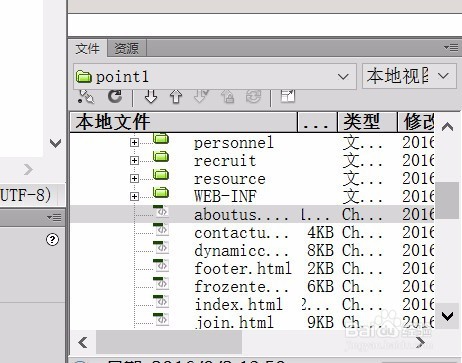Click the 9KB size of join.html
Screen dimensions: 462x363
320,322
